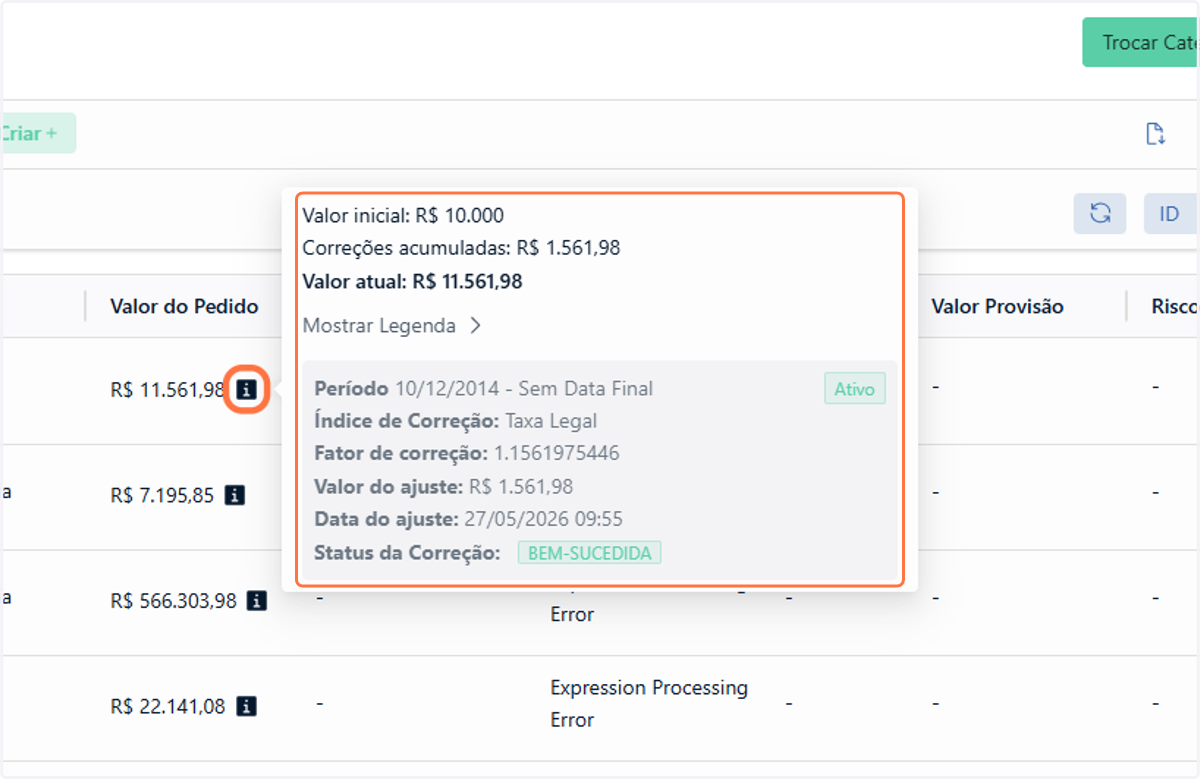Click the value R$ 22.141,08
This screenshot has height=779, width=1200.
pyautogui.click(x=168, y=706)
